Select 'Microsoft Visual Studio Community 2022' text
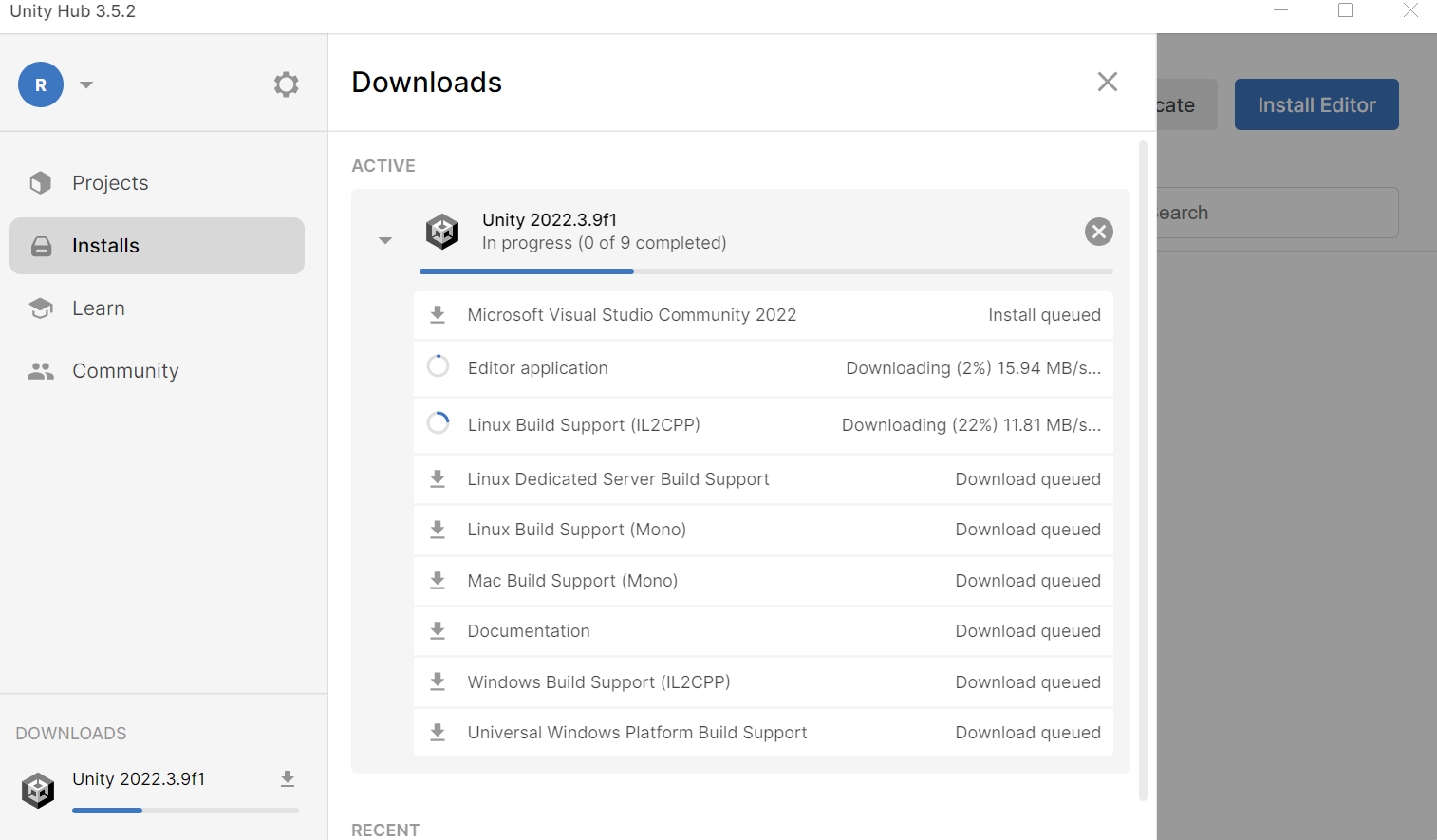Screen dimensions: 1437x840 (x=632, y=315)
